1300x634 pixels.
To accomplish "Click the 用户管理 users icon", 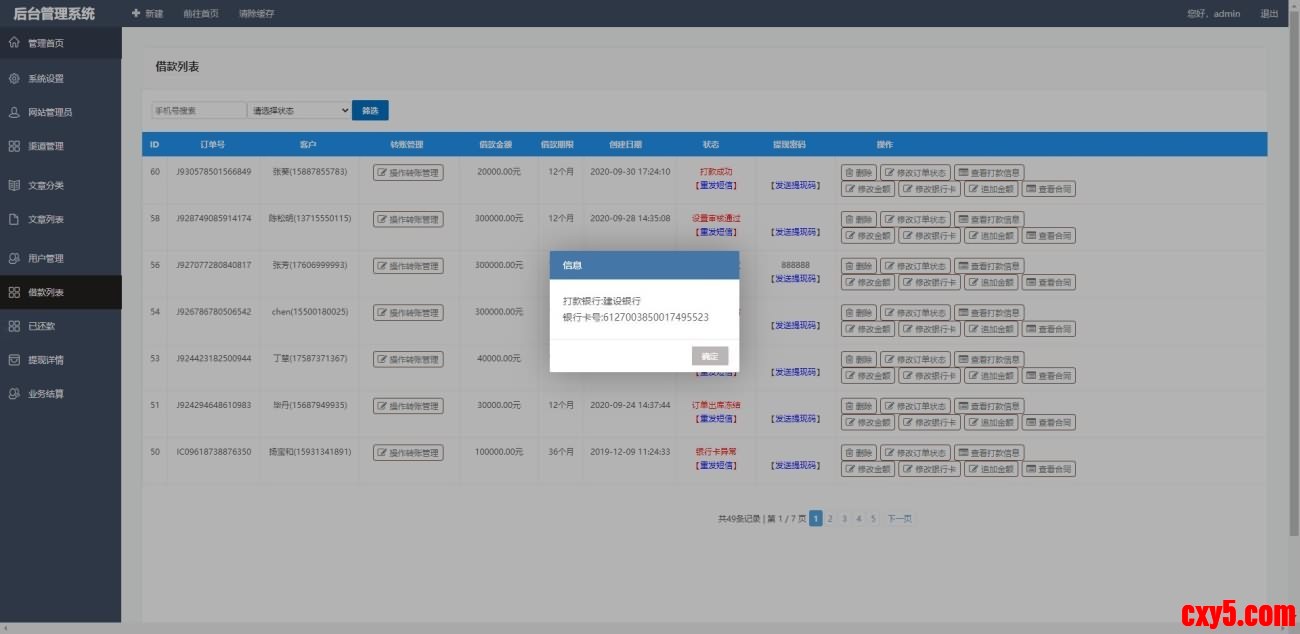I will (x=14, y=258).
